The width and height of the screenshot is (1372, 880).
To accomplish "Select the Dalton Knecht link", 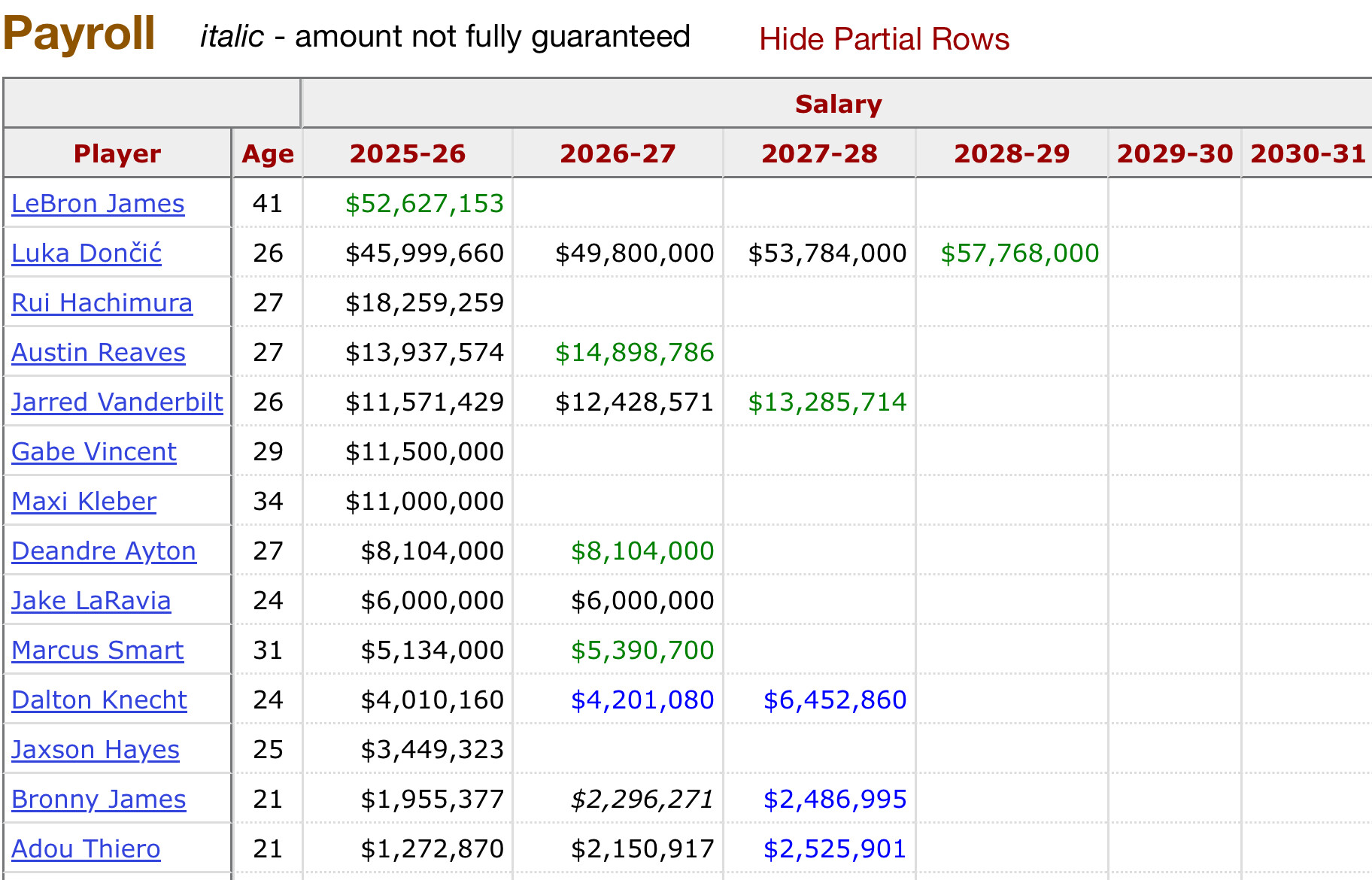I will coord(99,700).
